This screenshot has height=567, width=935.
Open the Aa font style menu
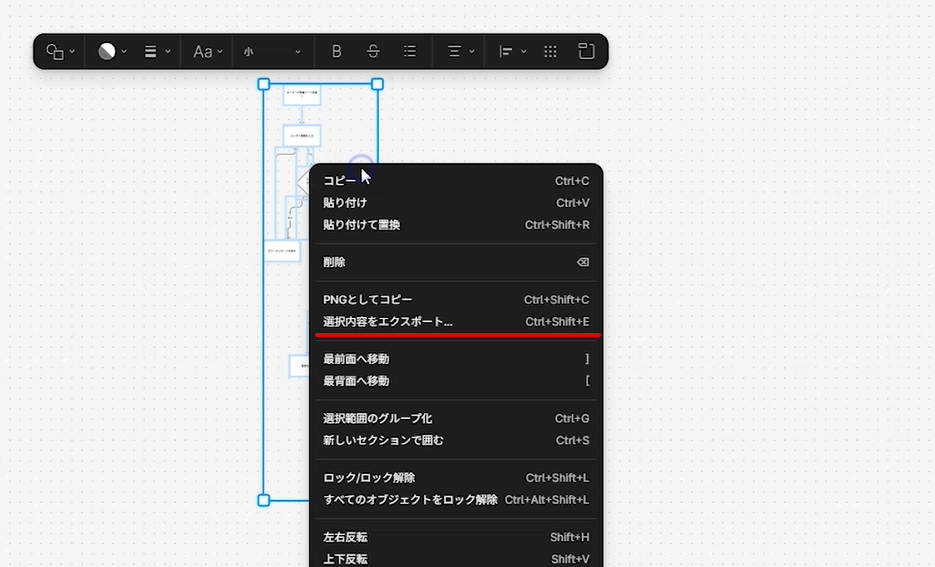coord(206,52)
